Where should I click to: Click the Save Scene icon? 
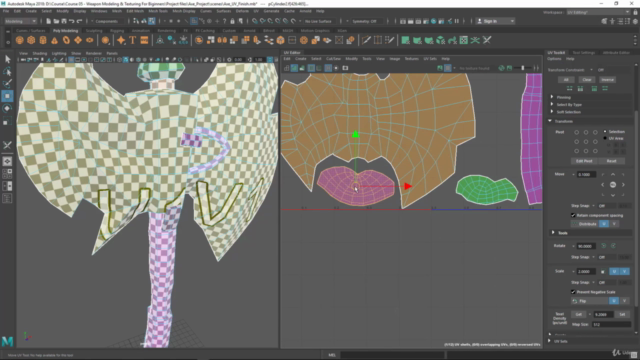pyautogui.click(x=64, y=21)
